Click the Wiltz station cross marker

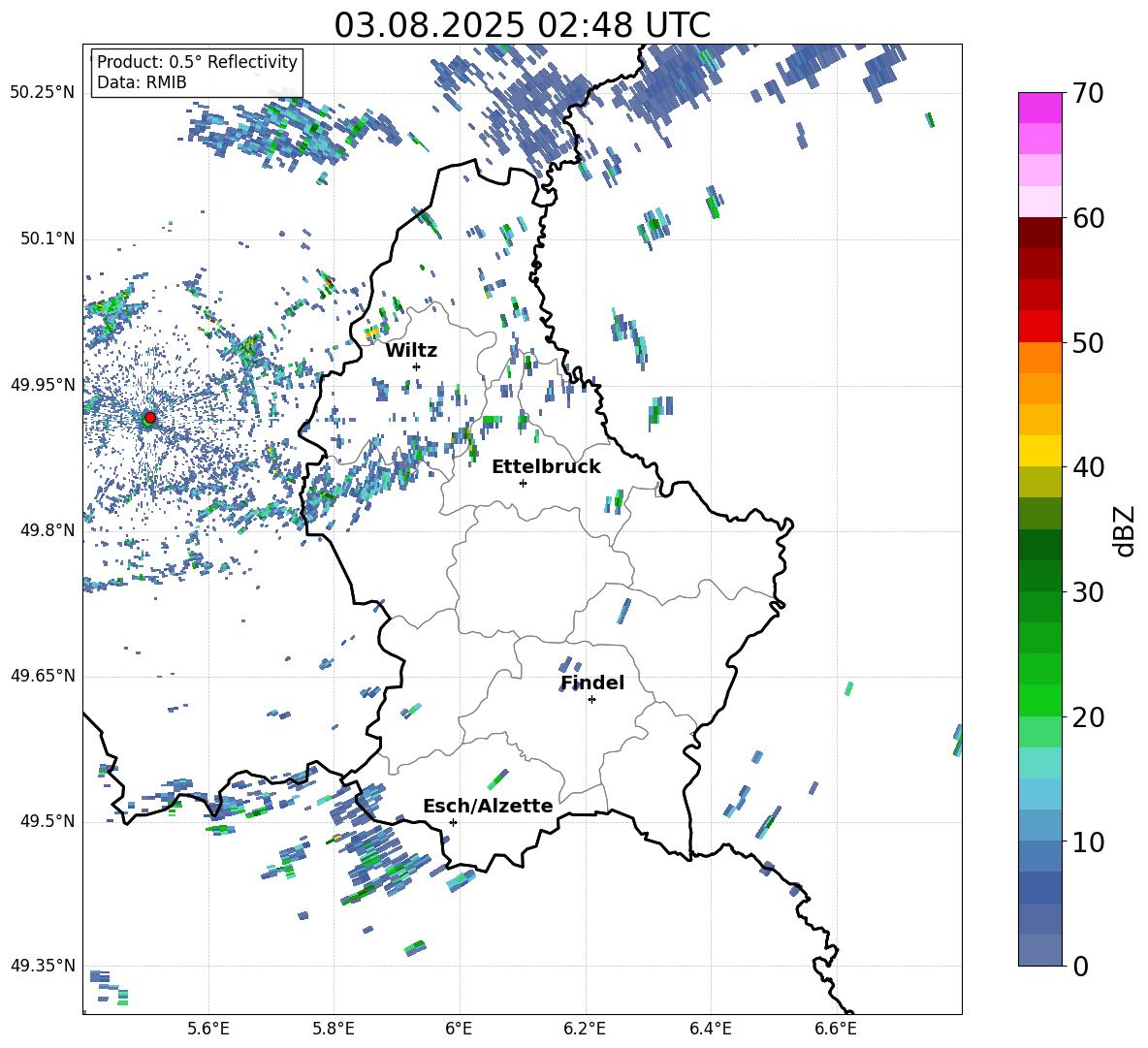(x=417, y=366)
